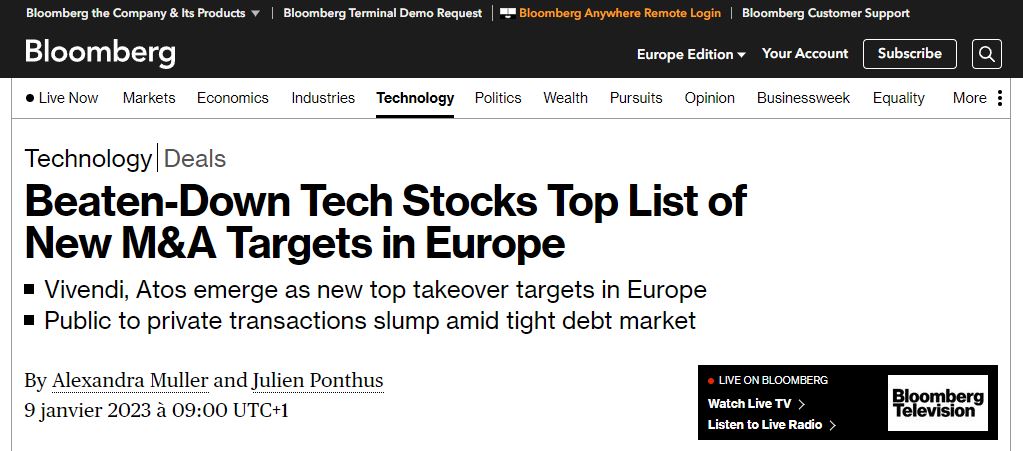The image size is (1023, 451).
Task: Select the Technology tab
Action: 415,98
